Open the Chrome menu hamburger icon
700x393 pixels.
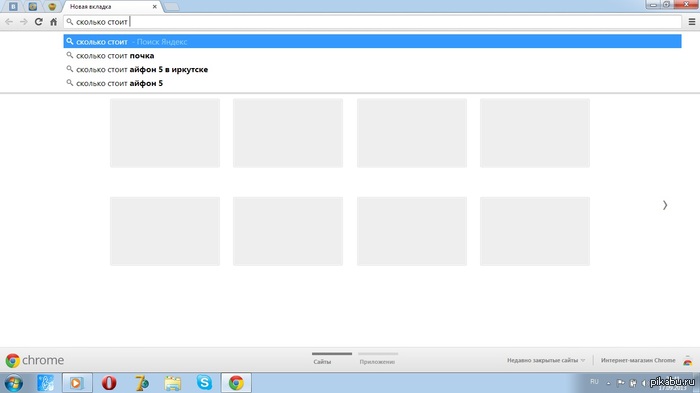click(x=692, y=21)
